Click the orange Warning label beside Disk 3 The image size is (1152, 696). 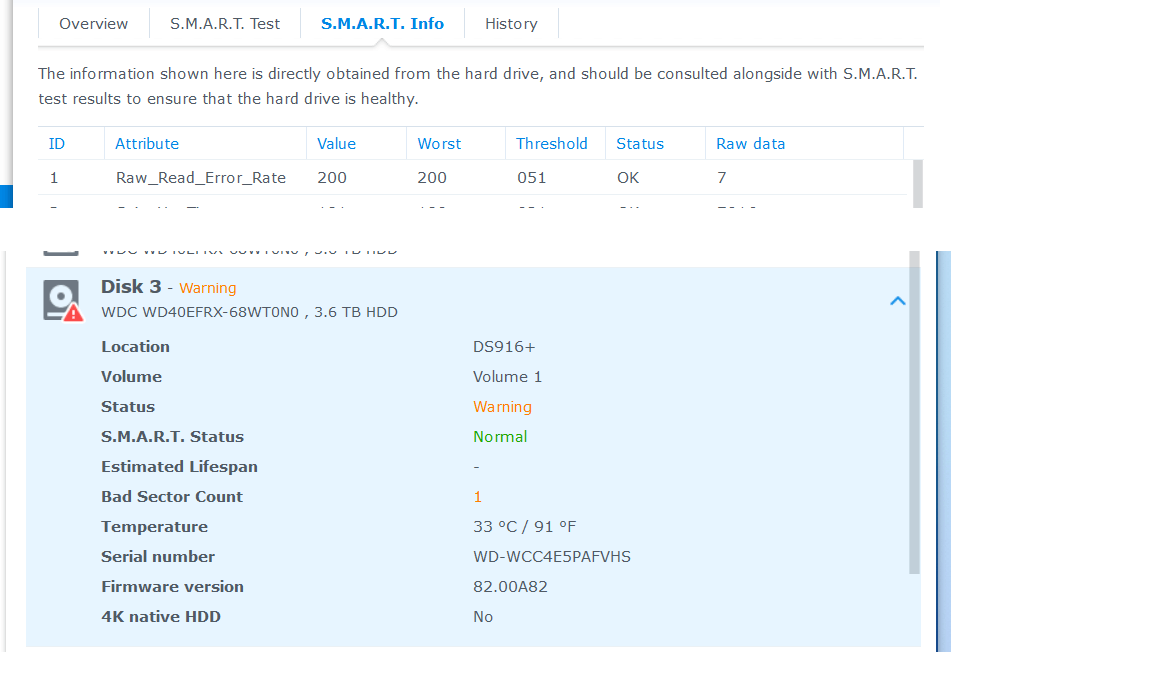(208, 287)
